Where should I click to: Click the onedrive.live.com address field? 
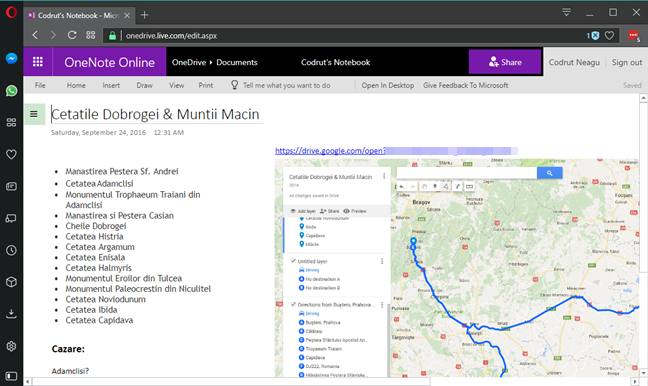click(171, 36)
